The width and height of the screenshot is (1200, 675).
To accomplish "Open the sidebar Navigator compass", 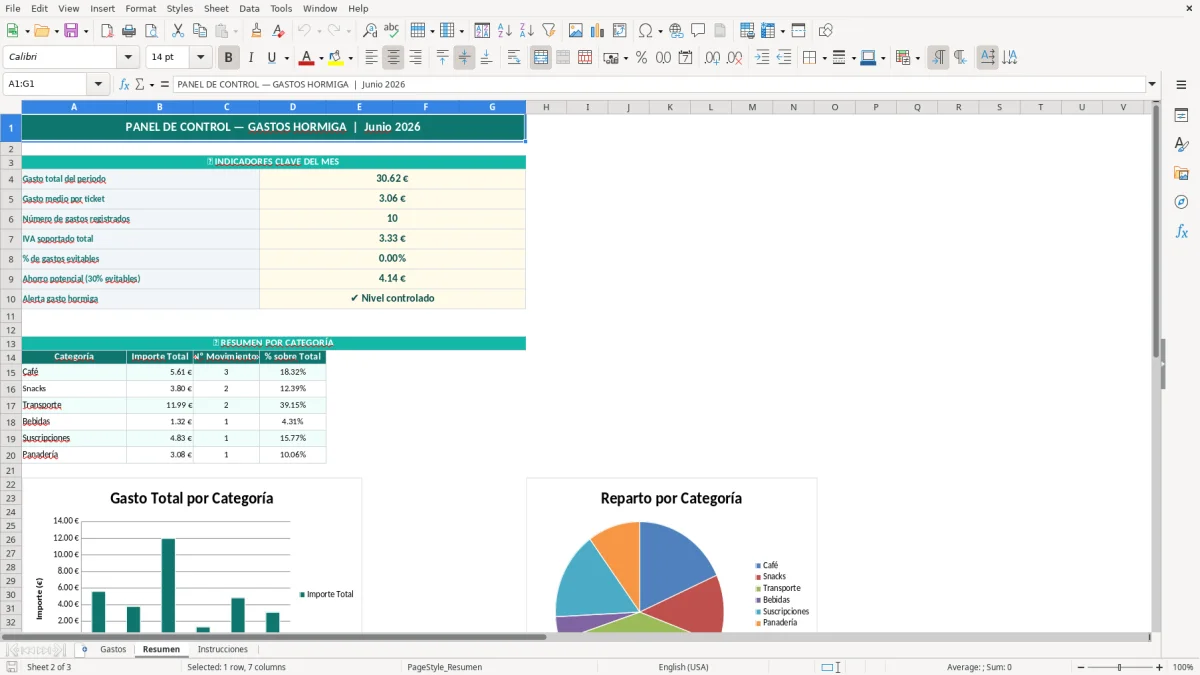I will (x=1181, y=202).
